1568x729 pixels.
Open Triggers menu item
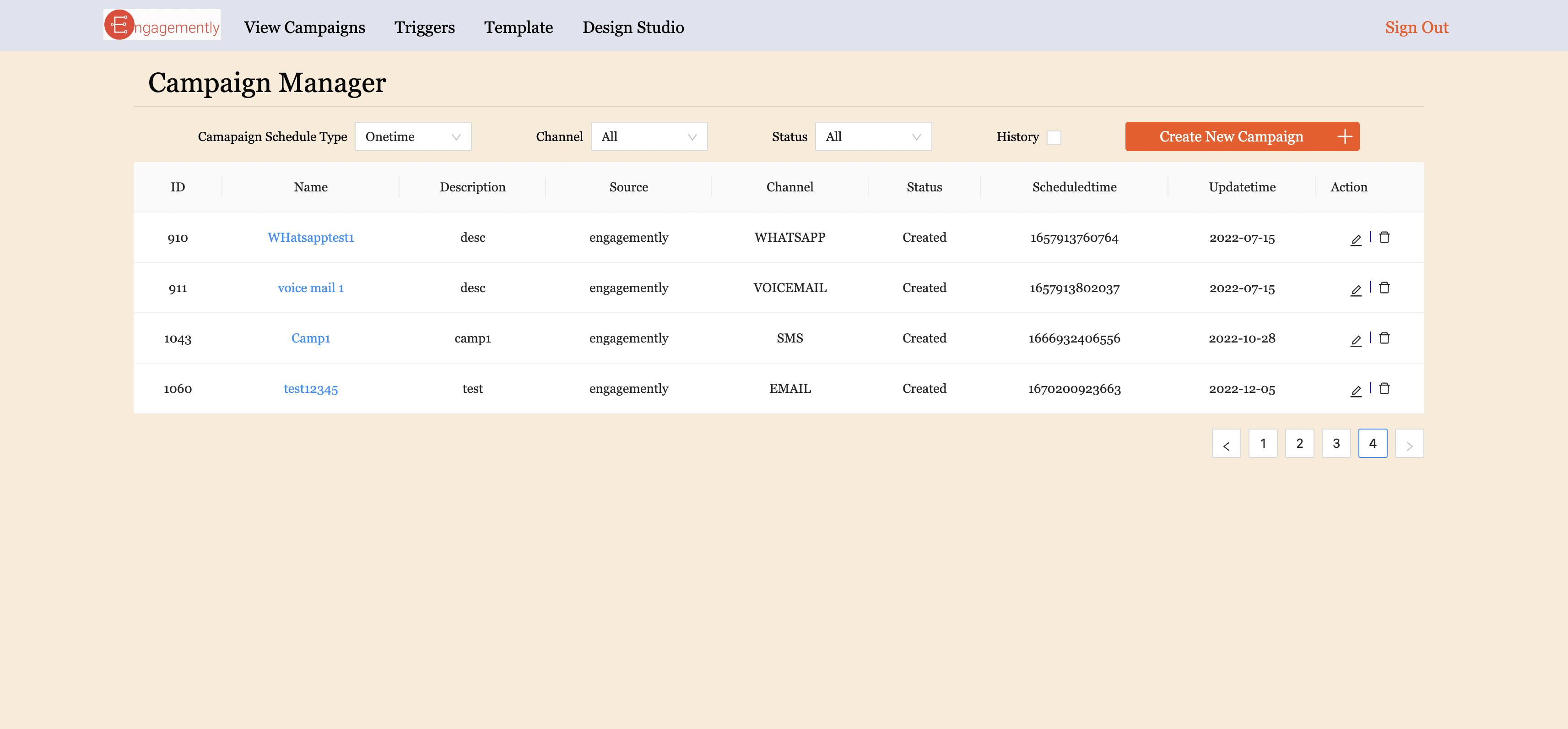tap(424, 27)
